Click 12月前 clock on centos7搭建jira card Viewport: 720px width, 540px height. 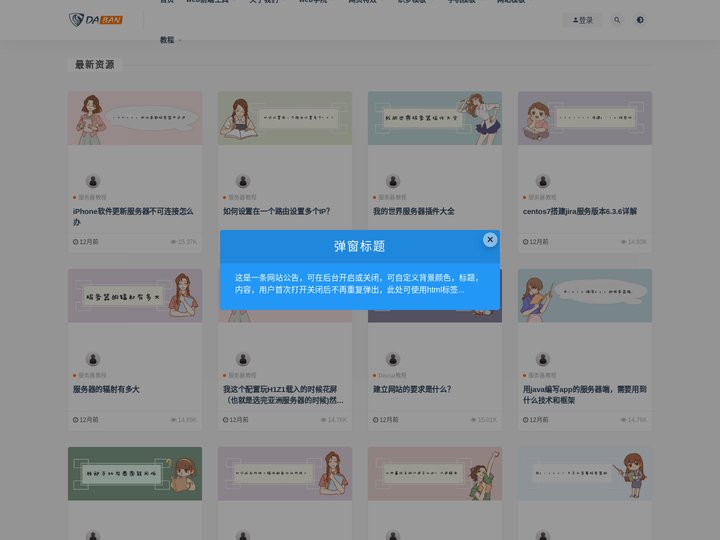[535, 242]
